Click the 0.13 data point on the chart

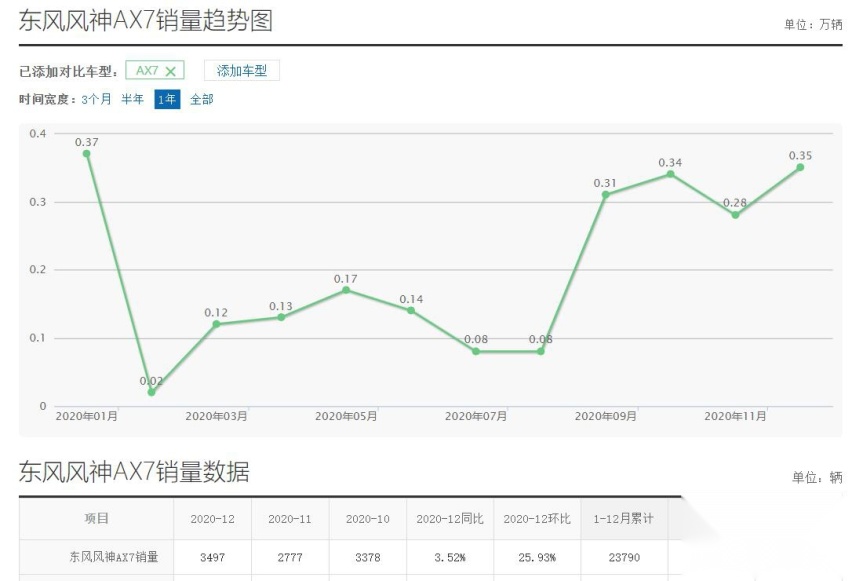[x=281, y=317]
